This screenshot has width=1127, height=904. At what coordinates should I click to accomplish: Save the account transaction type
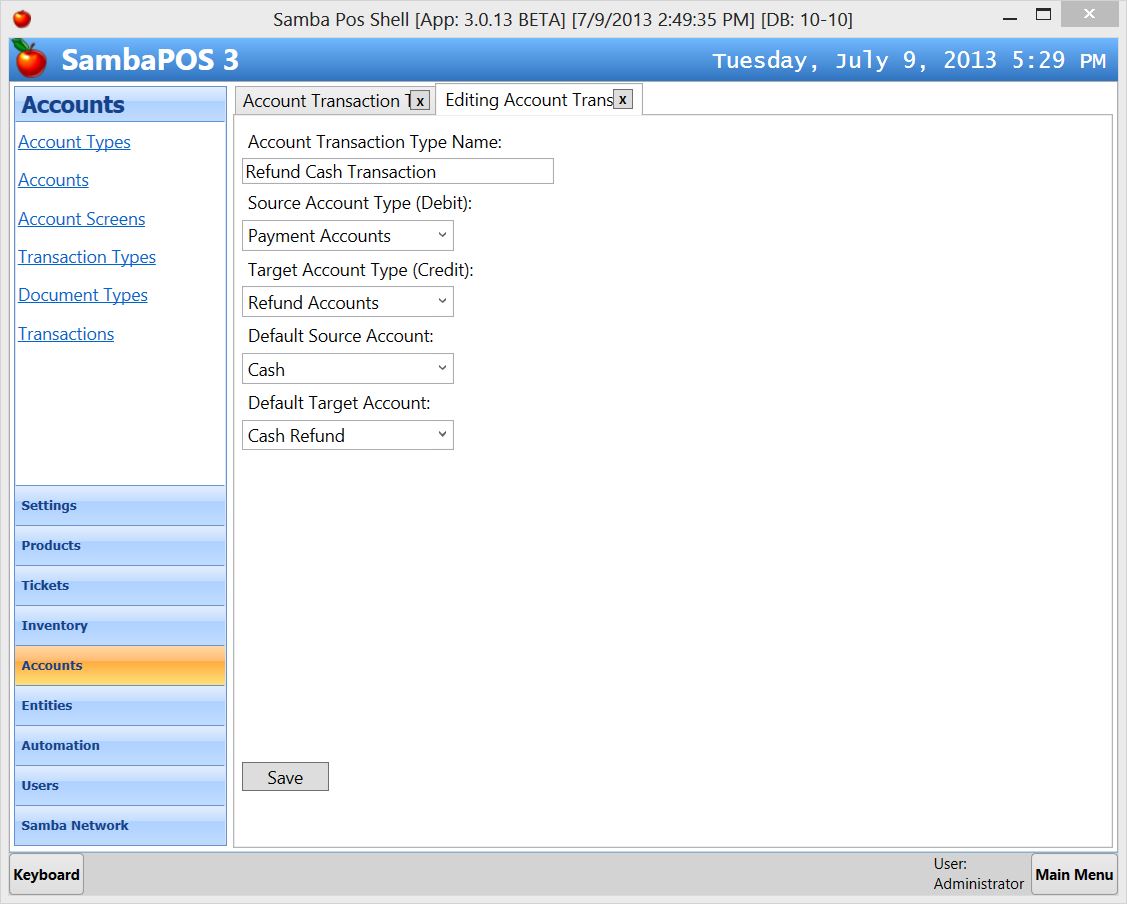[x=285, y=777]
